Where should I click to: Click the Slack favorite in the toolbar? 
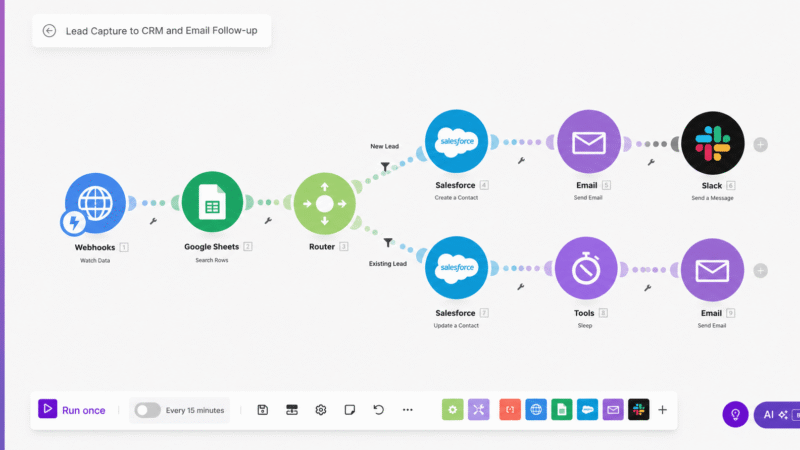(x=639, y=410)
